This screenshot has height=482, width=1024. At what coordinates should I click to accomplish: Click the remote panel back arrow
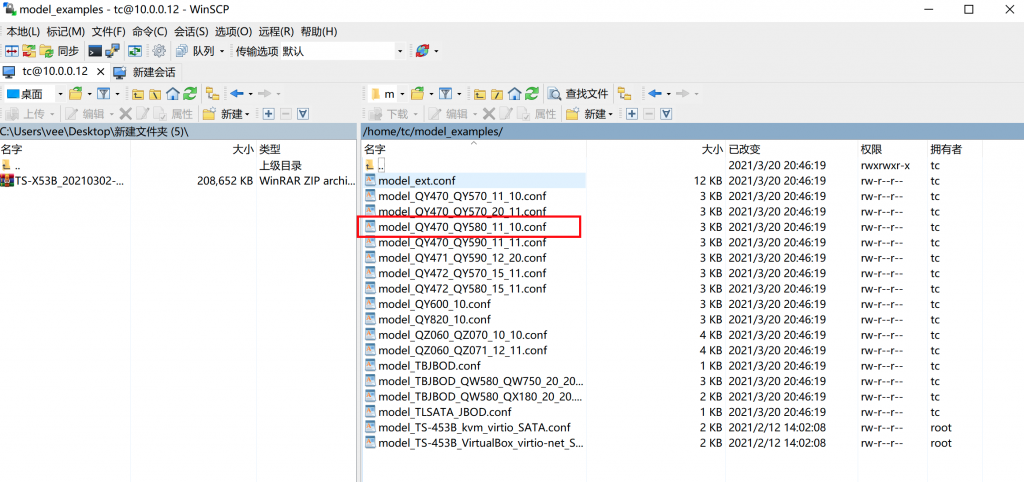click(x=654, y=94)
